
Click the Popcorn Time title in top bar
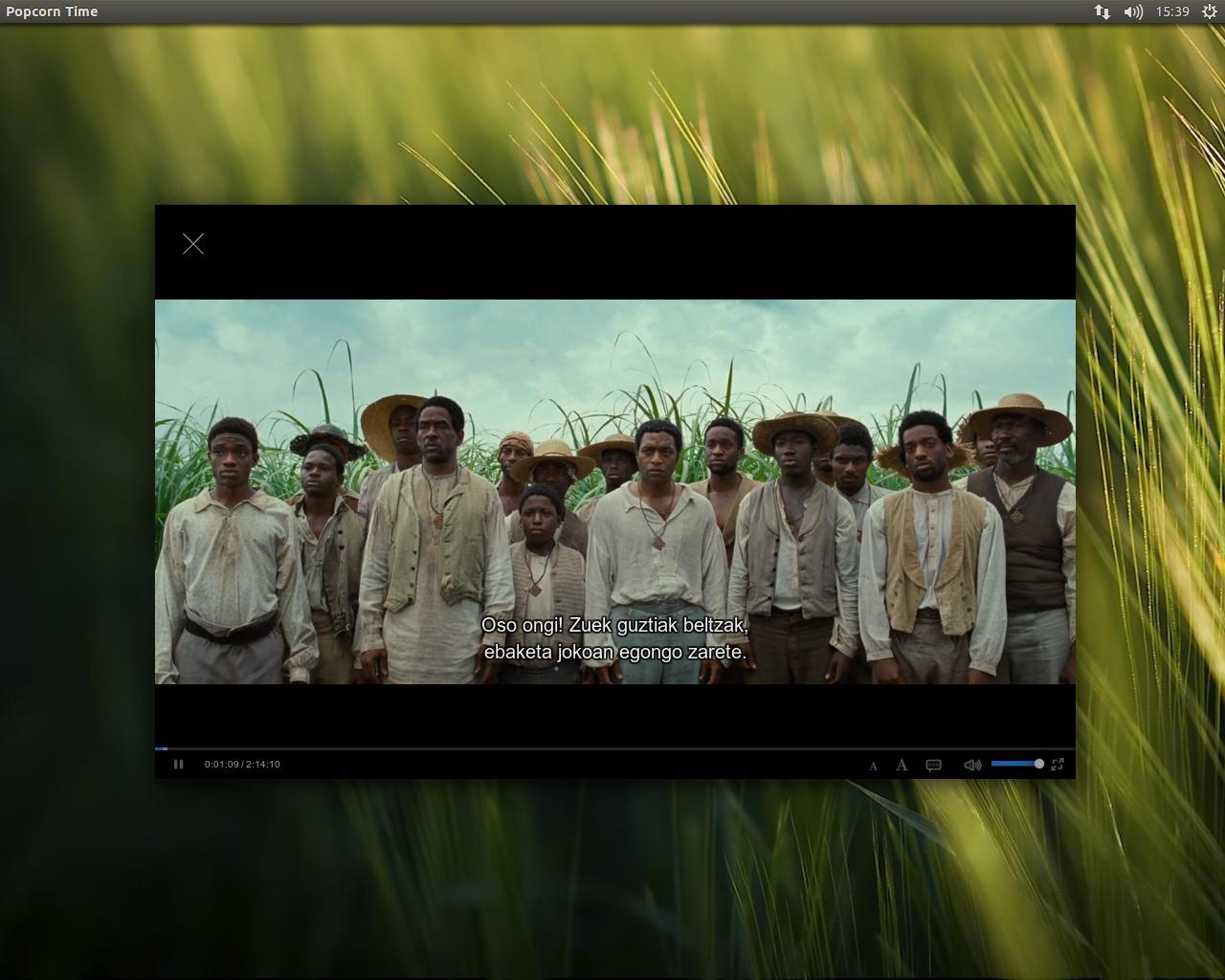tap(52, 11)
